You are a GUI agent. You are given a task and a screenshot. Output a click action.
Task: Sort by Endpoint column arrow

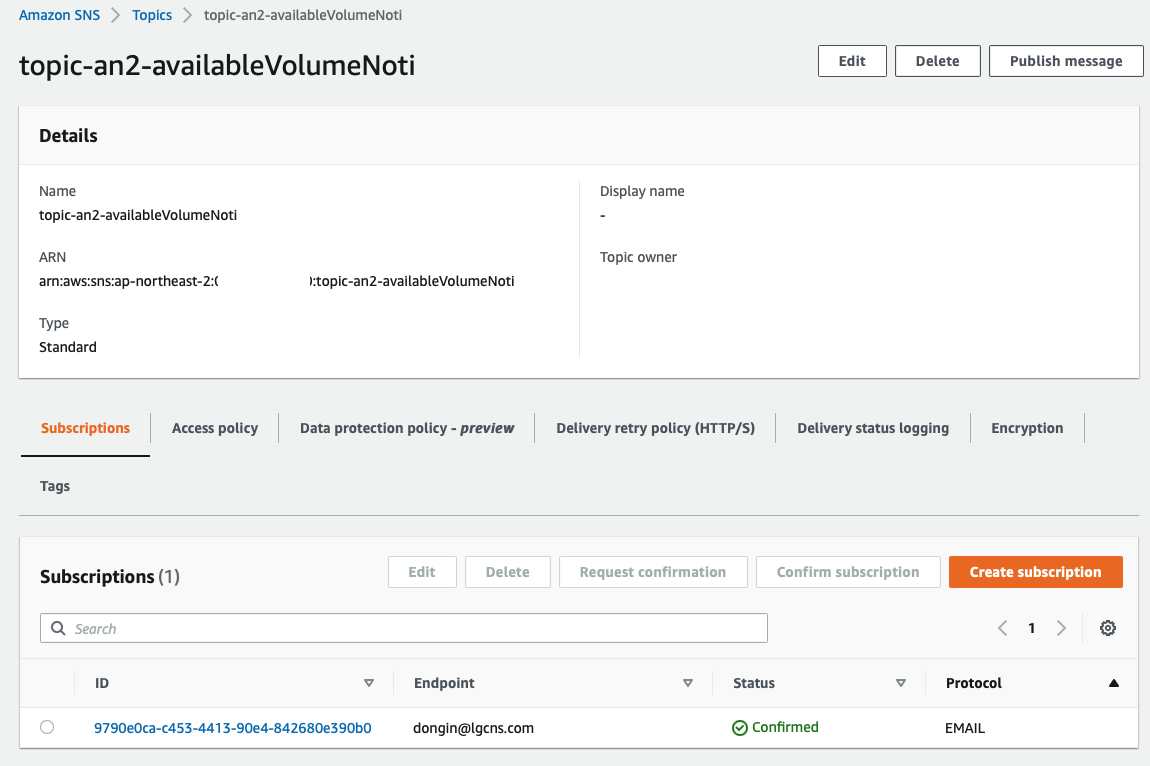pos(687,683)
